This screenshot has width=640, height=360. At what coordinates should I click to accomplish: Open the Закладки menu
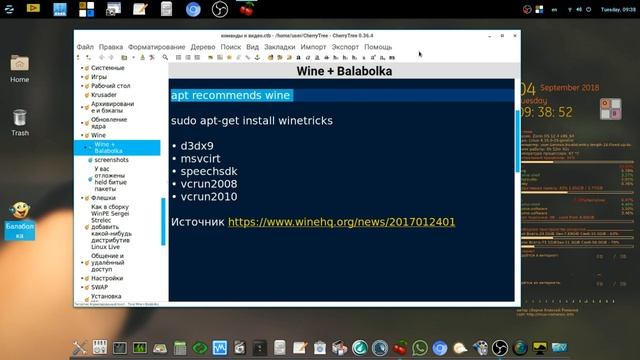coord(280,47)
